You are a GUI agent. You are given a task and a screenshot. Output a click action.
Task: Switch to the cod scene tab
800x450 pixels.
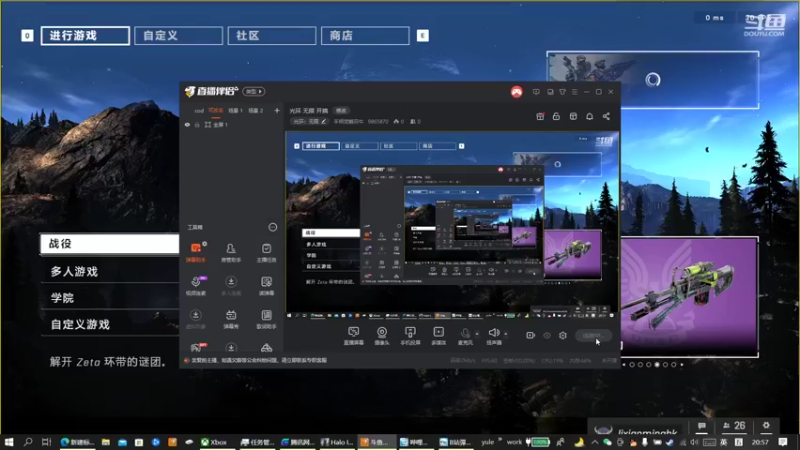[199, 110]
